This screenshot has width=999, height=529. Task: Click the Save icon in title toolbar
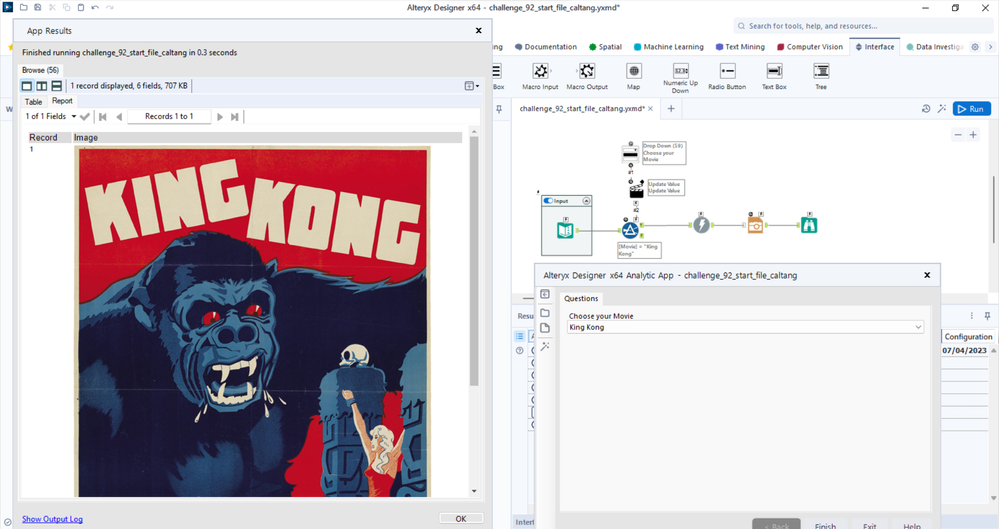[x=38, y=8]
